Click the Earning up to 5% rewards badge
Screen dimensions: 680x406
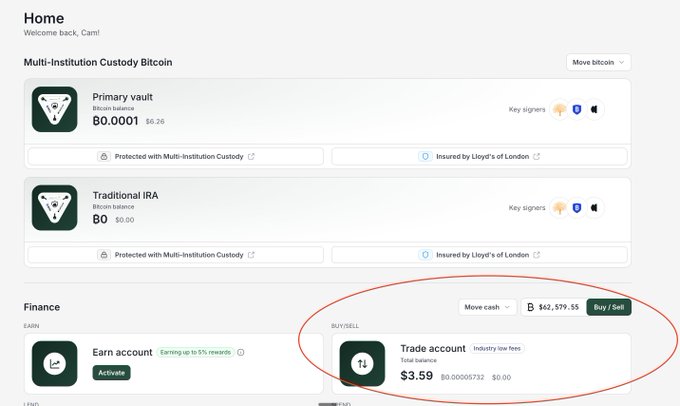coord(196,352)
